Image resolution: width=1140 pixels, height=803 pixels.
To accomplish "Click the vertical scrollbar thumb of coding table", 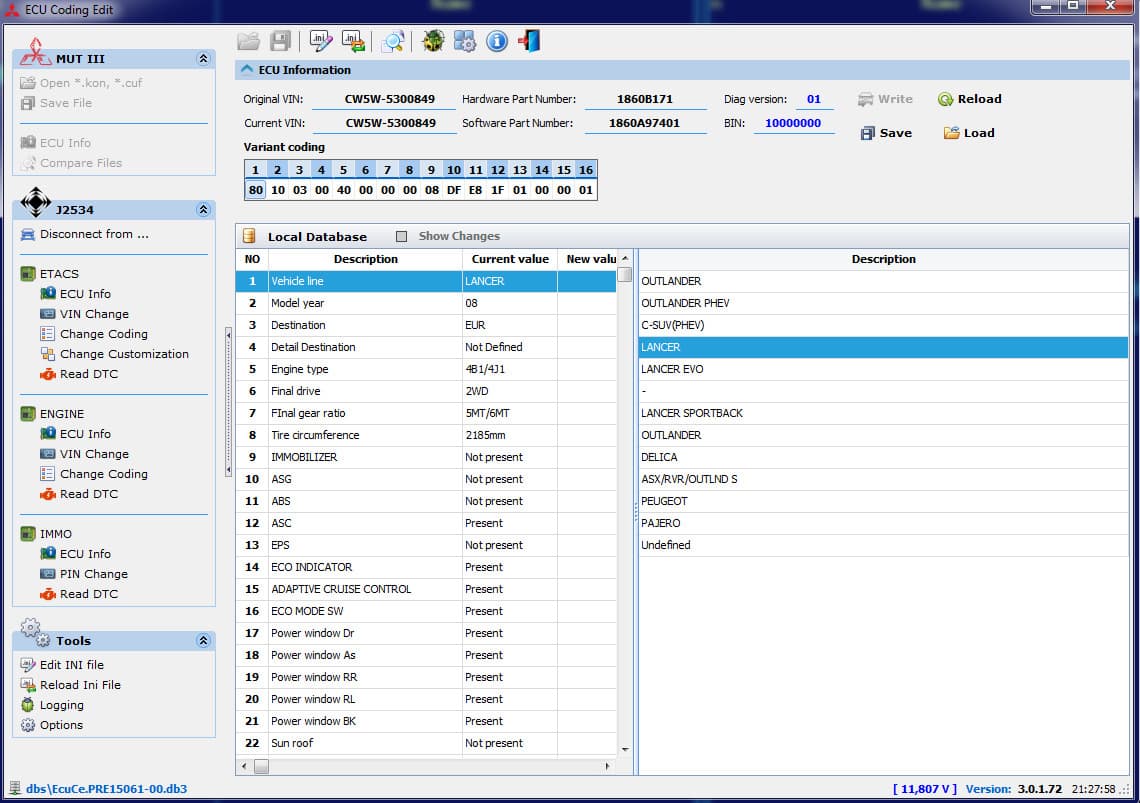I will [625, 274].
